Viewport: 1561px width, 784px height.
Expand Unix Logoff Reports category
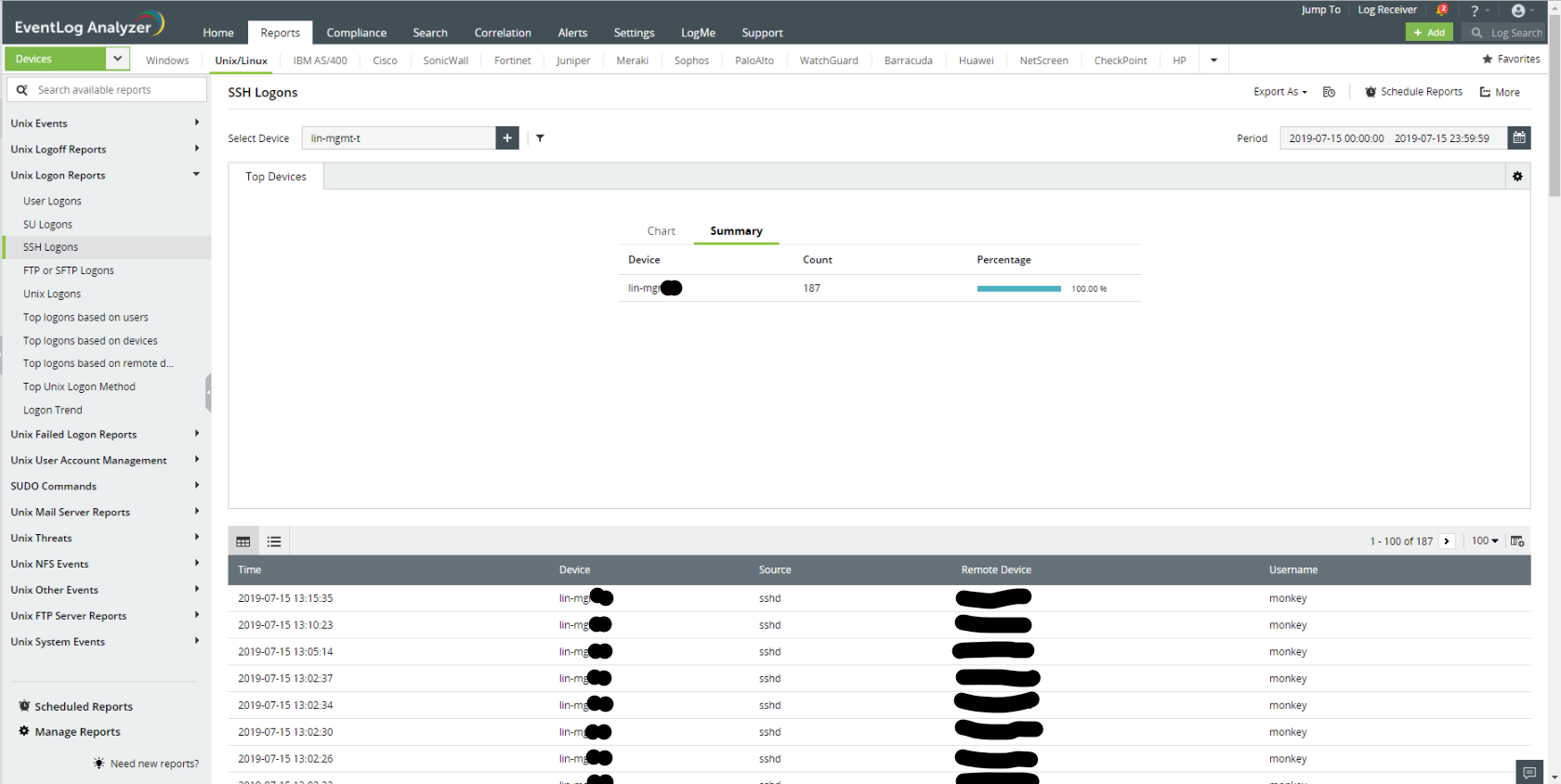click(105, 149)
